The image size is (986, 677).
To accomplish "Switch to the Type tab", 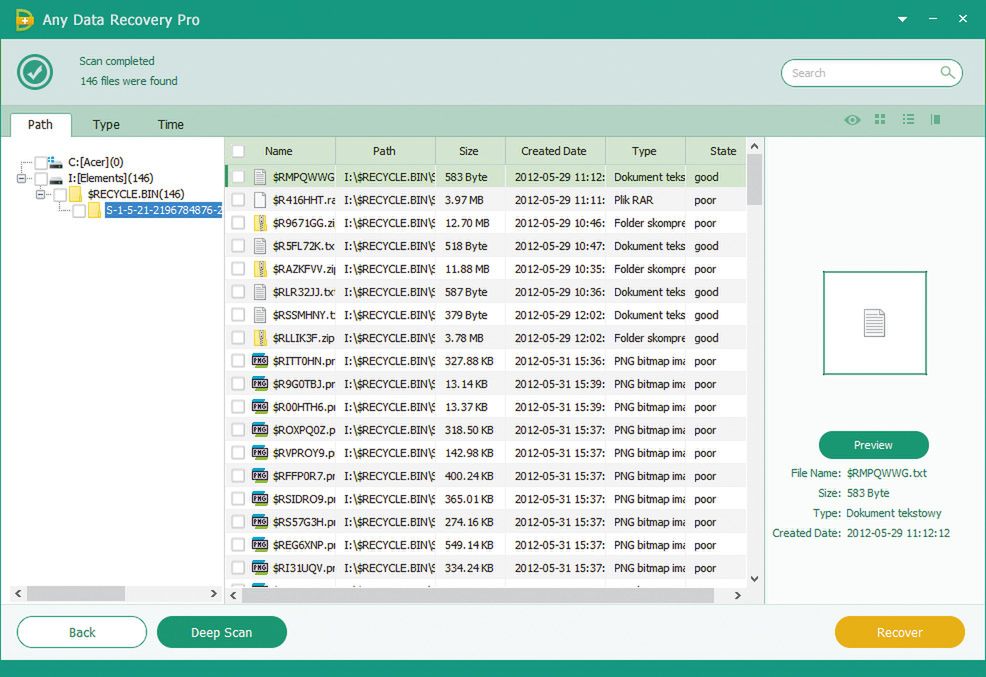I will tap(106, 125).
